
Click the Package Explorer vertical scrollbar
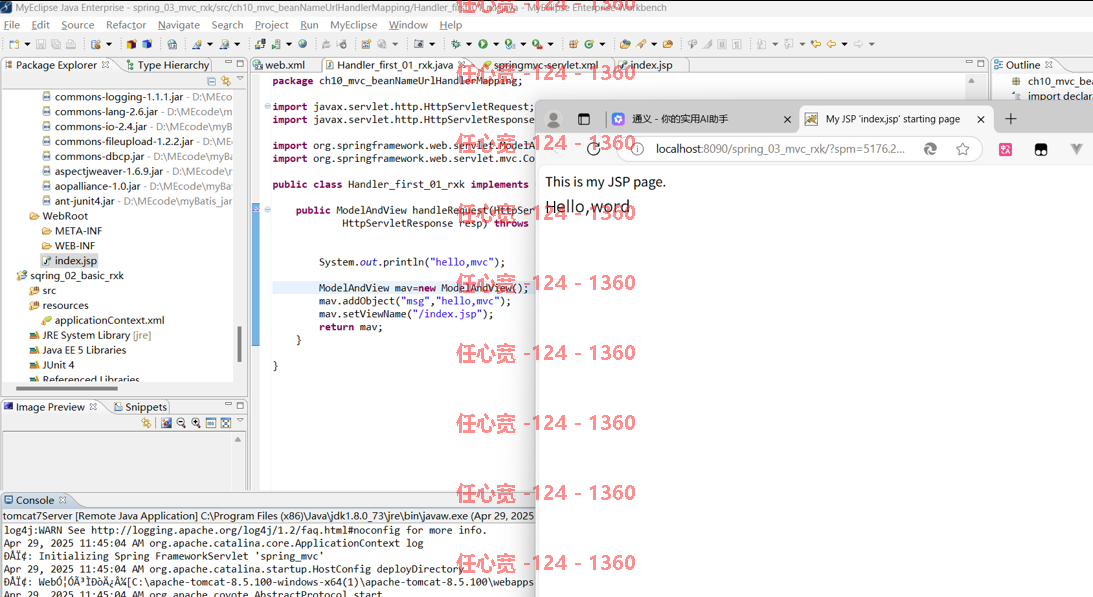point(240,344)
